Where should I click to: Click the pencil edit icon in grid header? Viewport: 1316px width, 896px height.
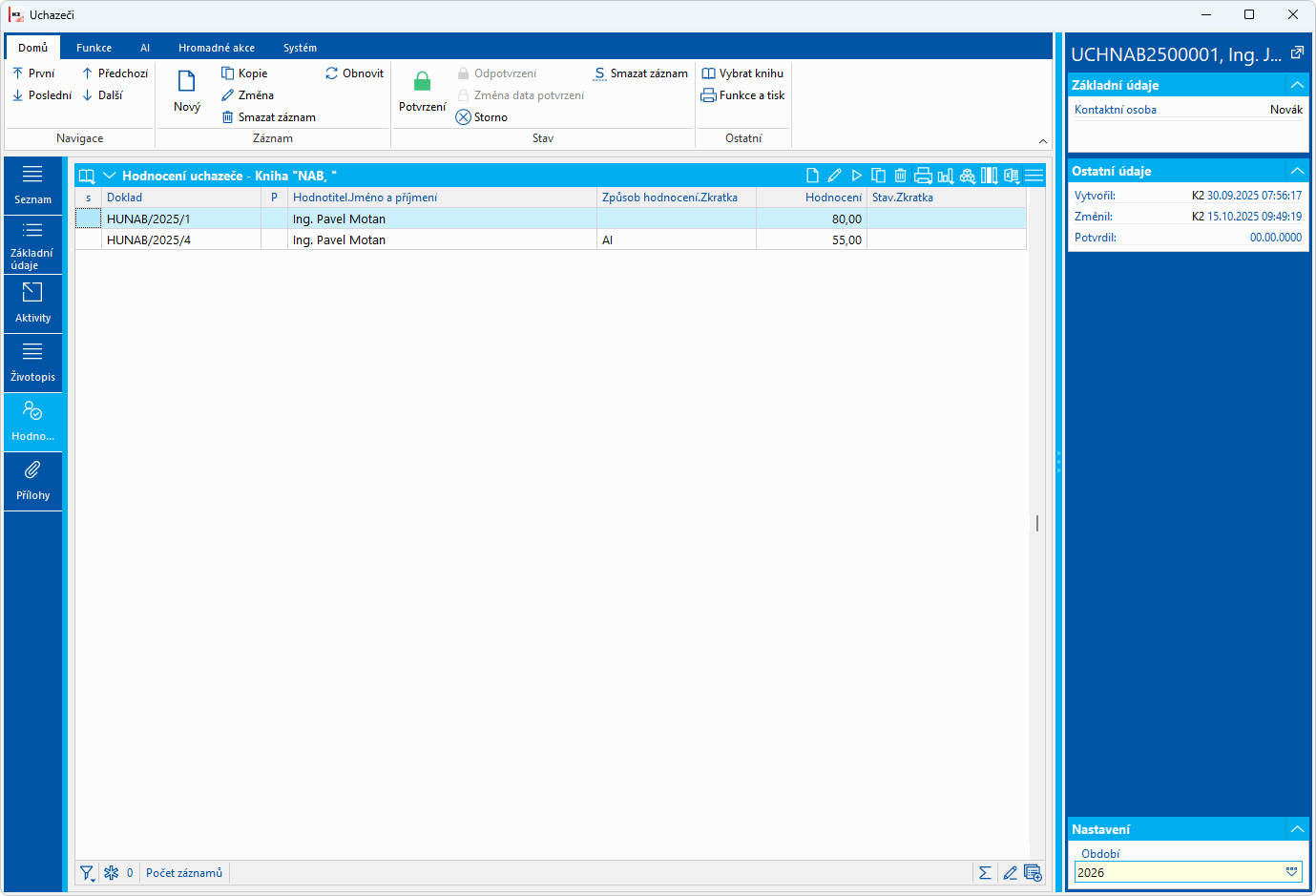(834, 176)
